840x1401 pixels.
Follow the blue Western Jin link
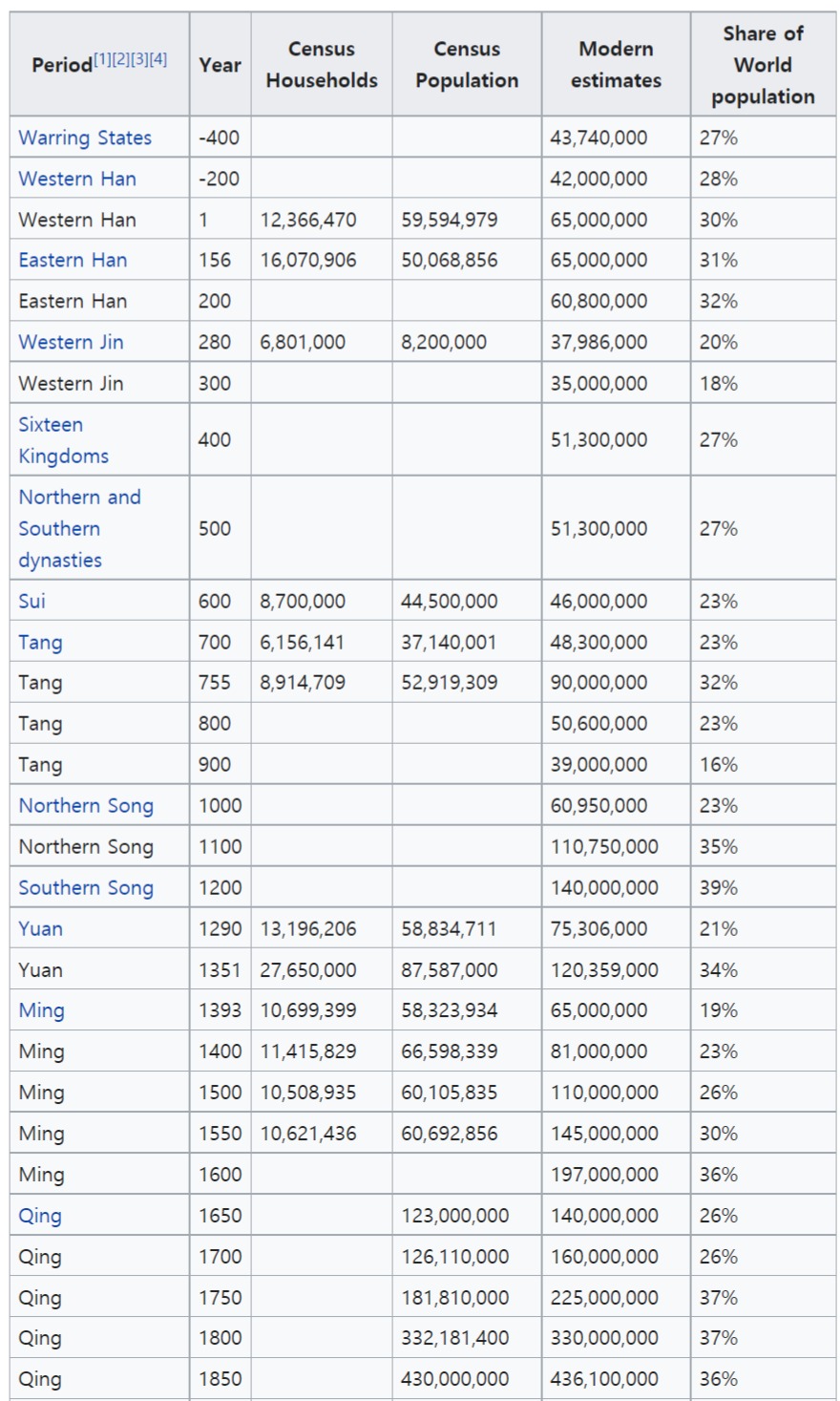pos(71,342)
